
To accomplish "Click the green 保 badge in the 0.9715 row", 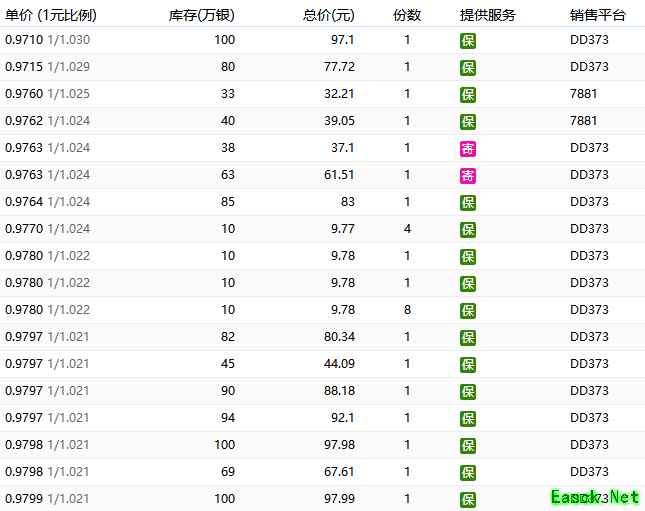I will (x=467, y=68).
